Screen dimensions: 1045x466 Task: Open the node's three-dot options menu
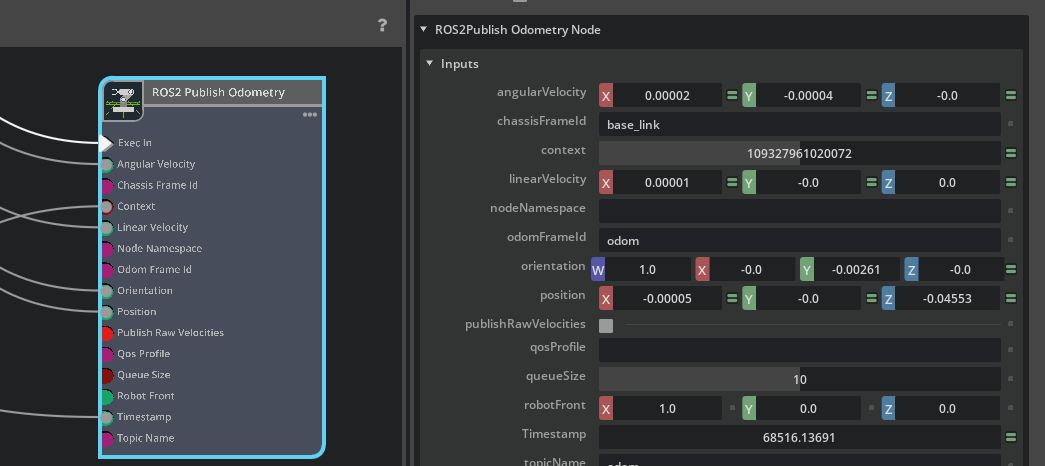point(310,115)
